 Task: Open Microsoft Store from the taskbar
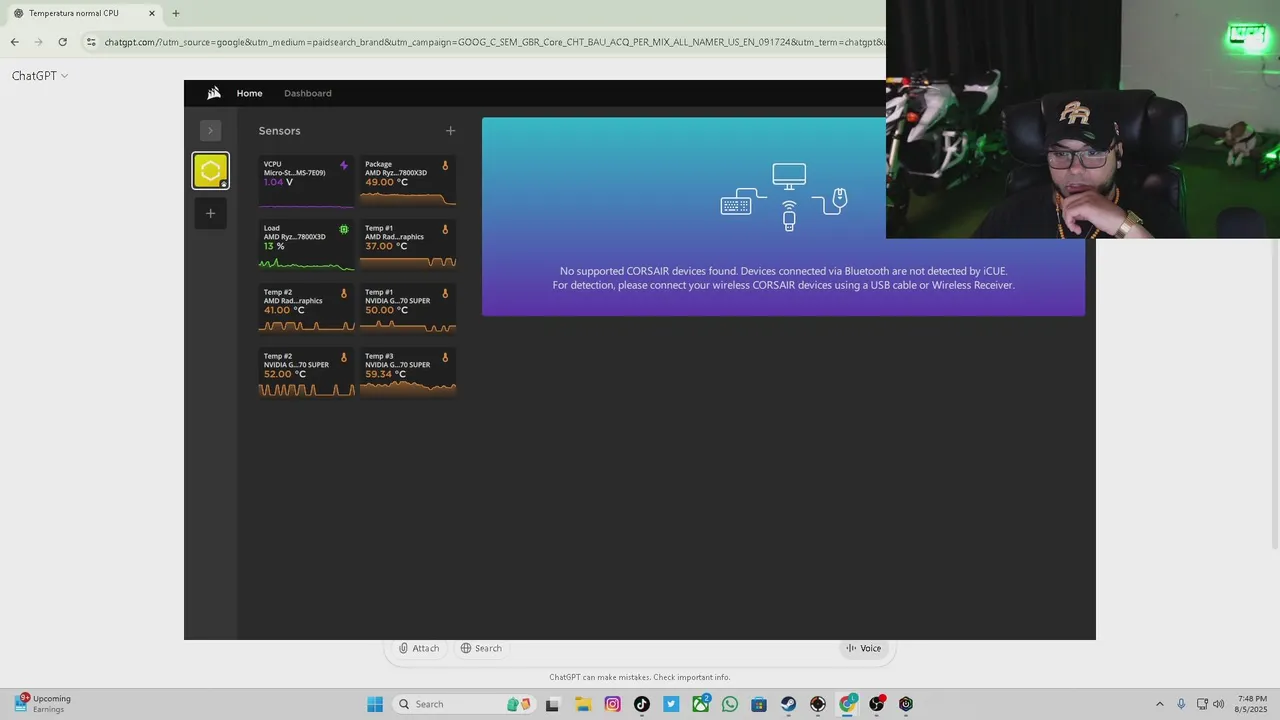coord(759,704)
